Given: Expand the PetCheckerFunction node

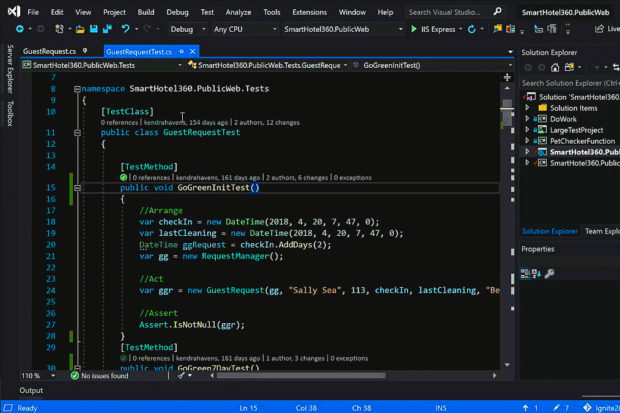Looking at the screenshot, I should coord(527,141).
